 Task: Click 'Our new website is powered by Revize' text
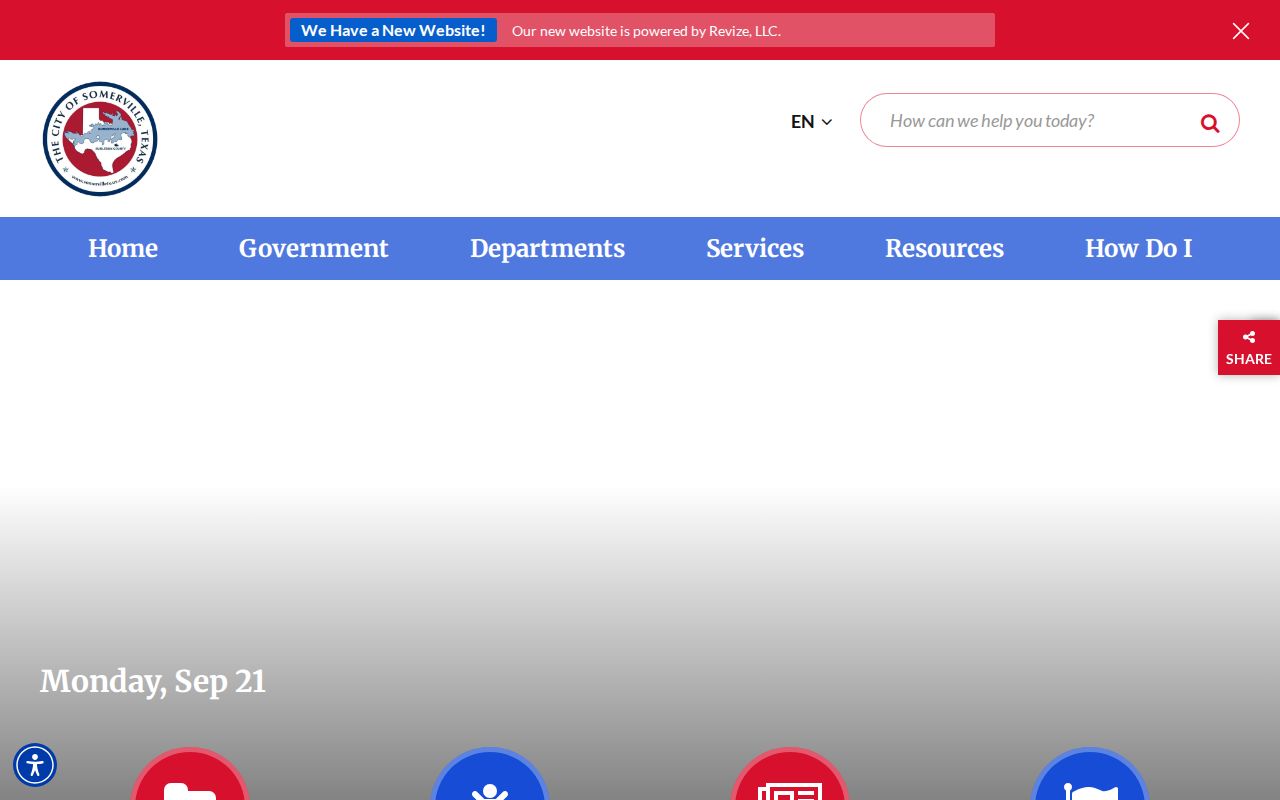646,31
